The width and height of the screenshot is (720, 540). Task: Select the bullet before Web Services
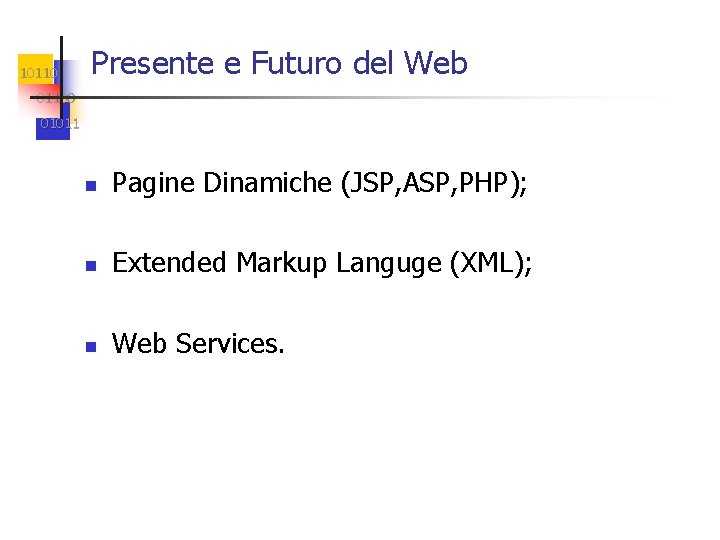(91, 346)
